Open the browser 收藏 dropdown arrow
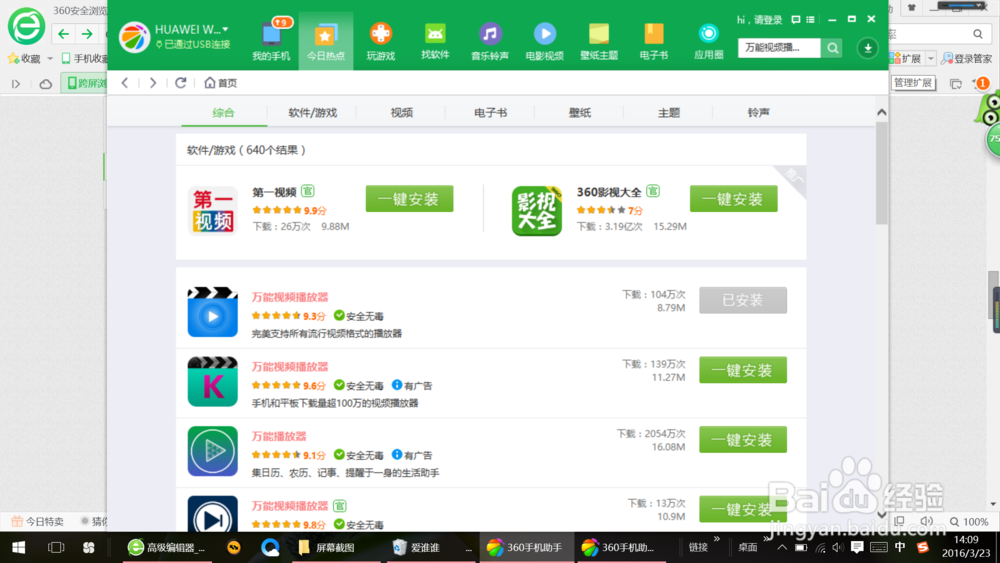1000x563 pixels. coord(50,59)
